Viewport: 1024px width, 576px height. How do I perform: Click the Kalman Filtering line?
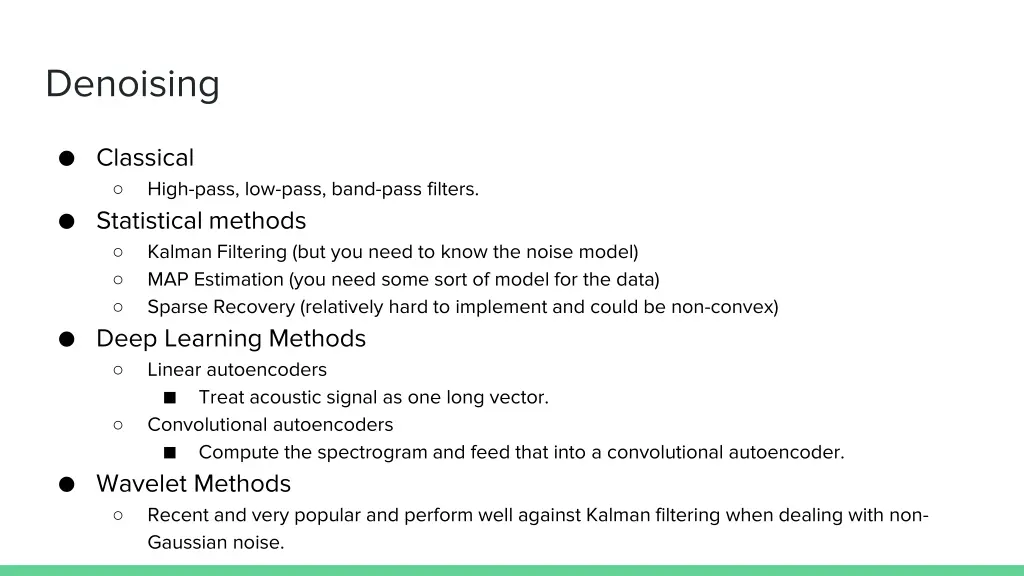click(x=392, y=252)
